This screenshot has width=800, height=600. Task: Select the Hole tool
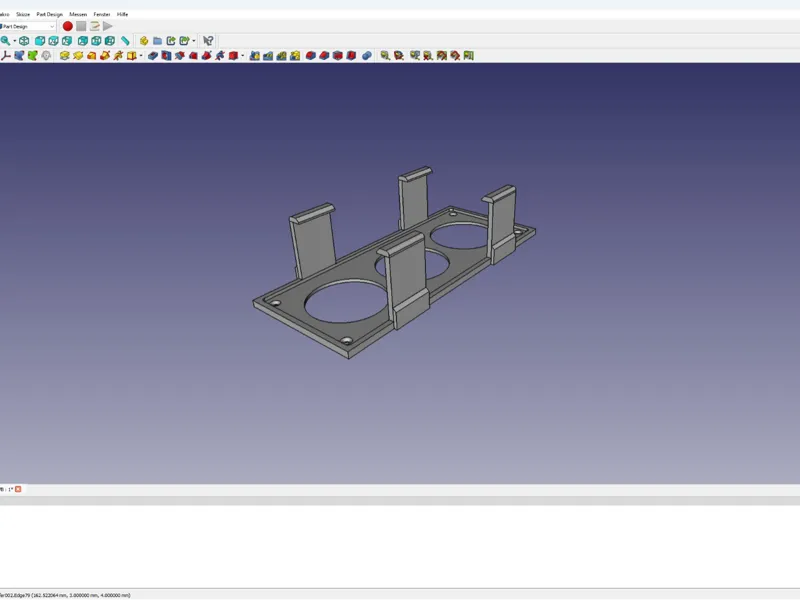coord(166,56)
